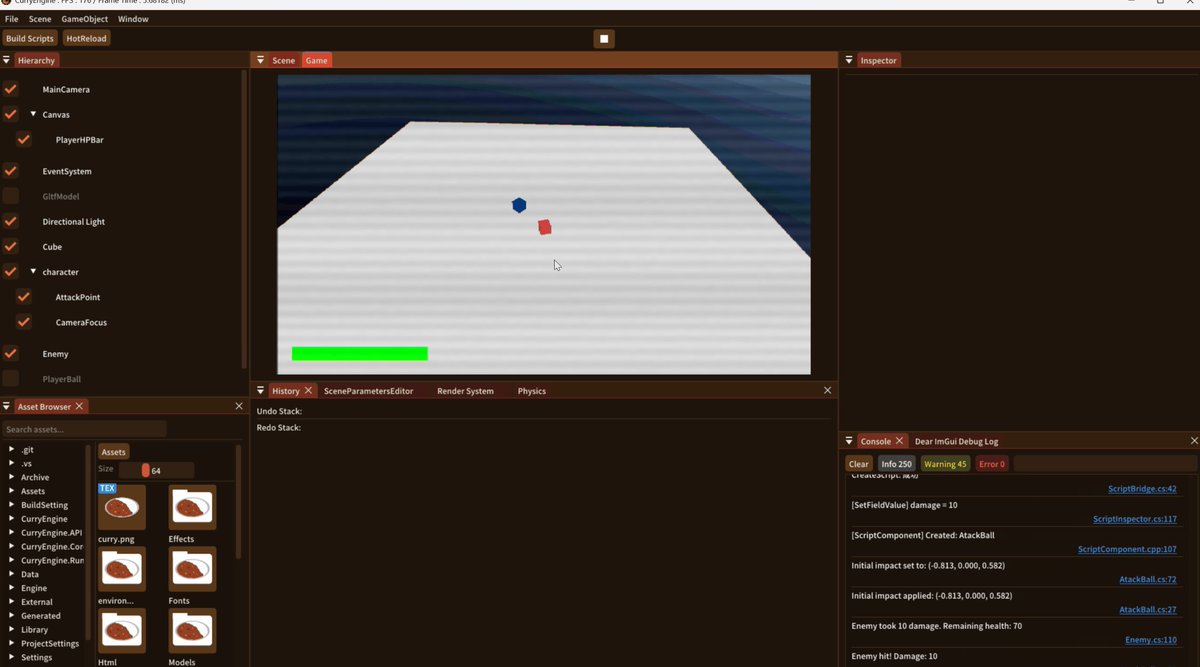Open the GameObject menu
The width and height of the screenshot is (1200, 667).
pyautogui.click(x=85, y=19)
